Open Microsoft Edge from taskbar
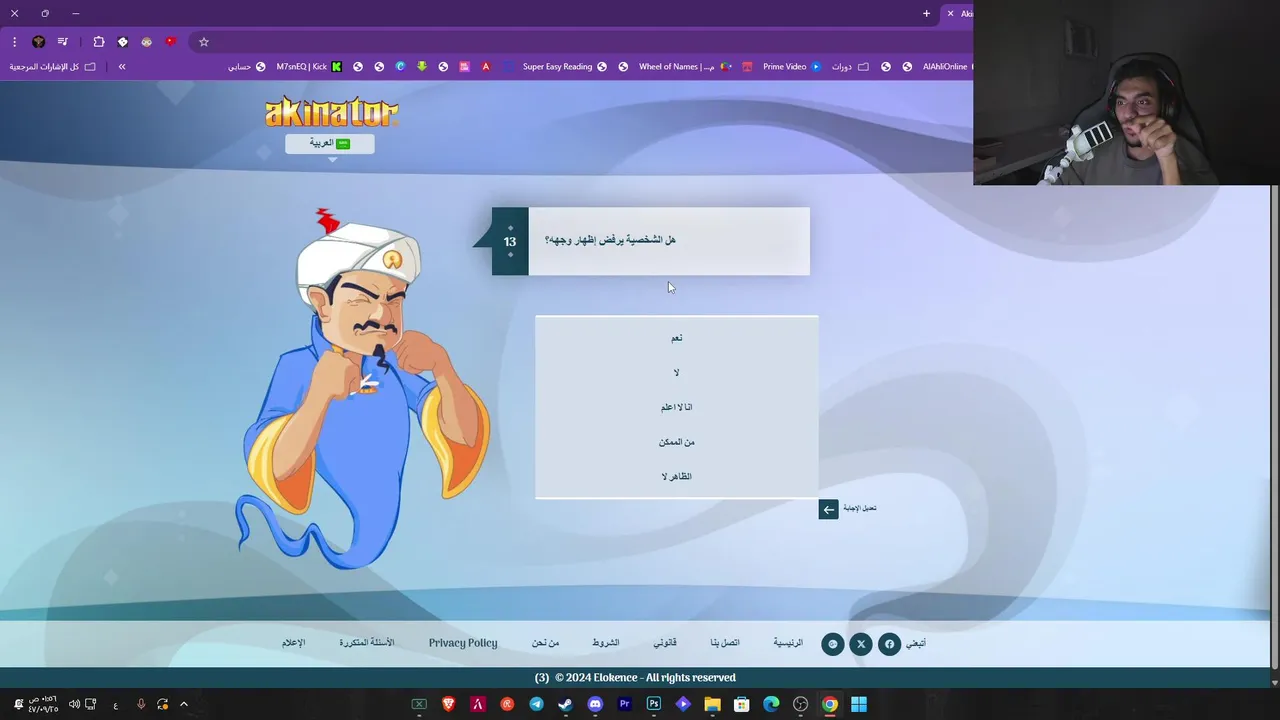 771,704
